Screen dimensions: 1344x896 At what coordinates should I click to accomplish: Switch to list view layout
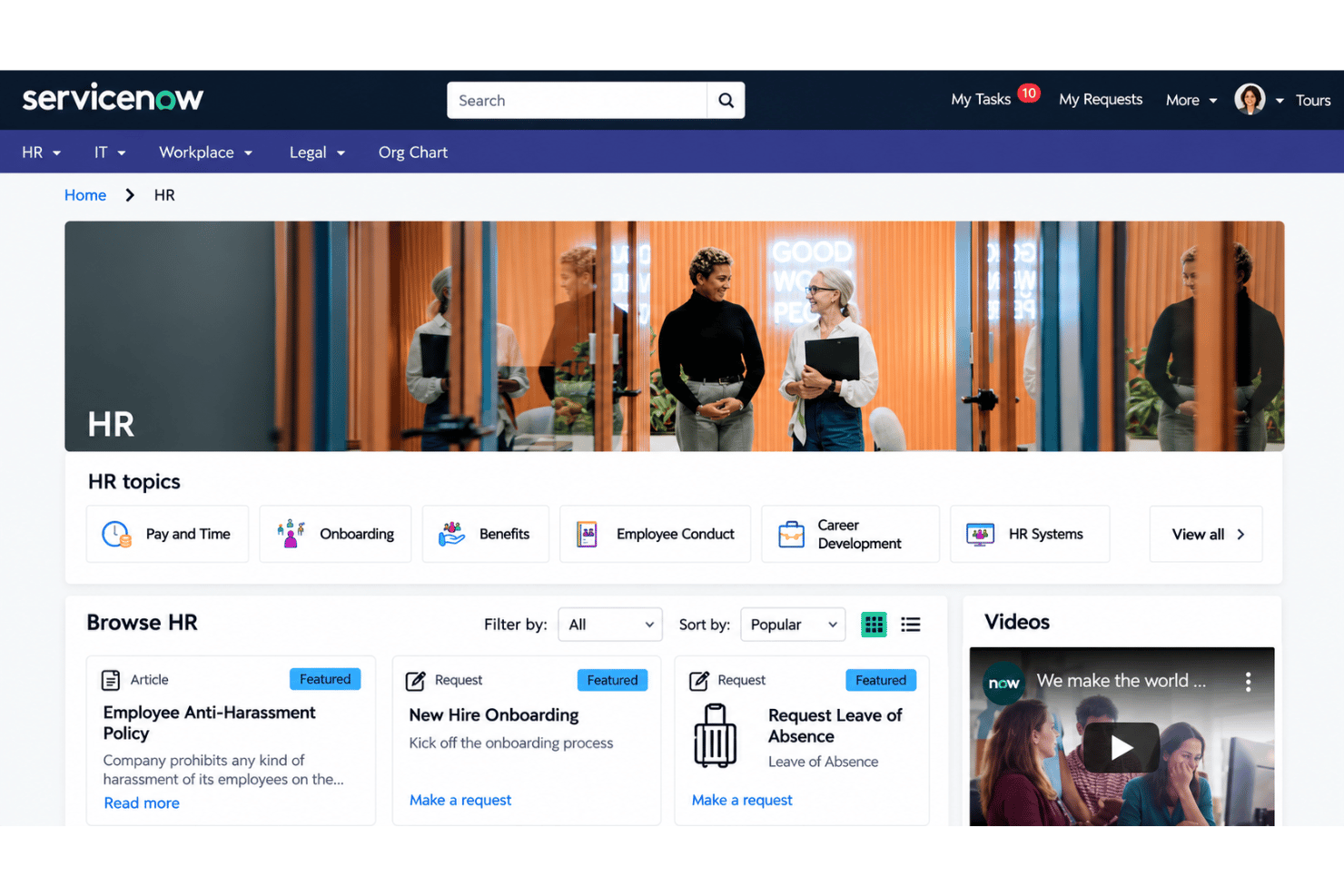coord(911,625)
